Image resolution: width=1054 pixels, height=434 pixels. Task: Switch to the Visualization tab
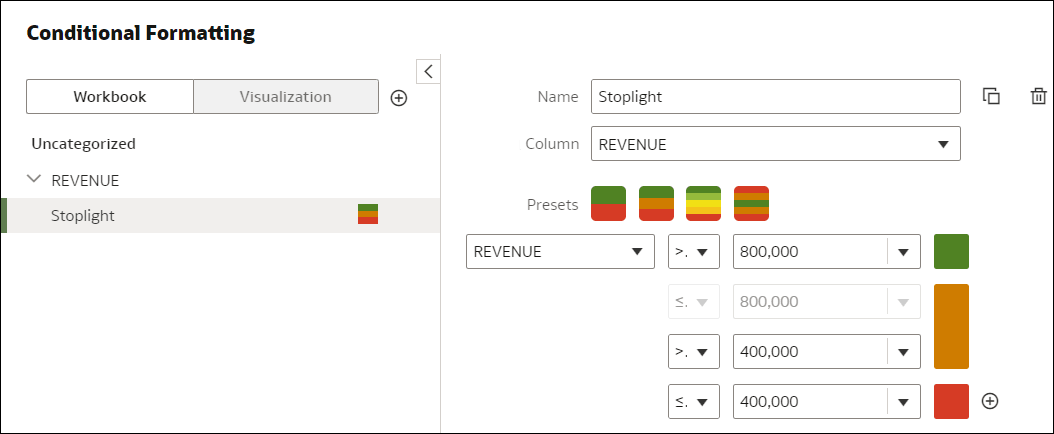[285, 97]
